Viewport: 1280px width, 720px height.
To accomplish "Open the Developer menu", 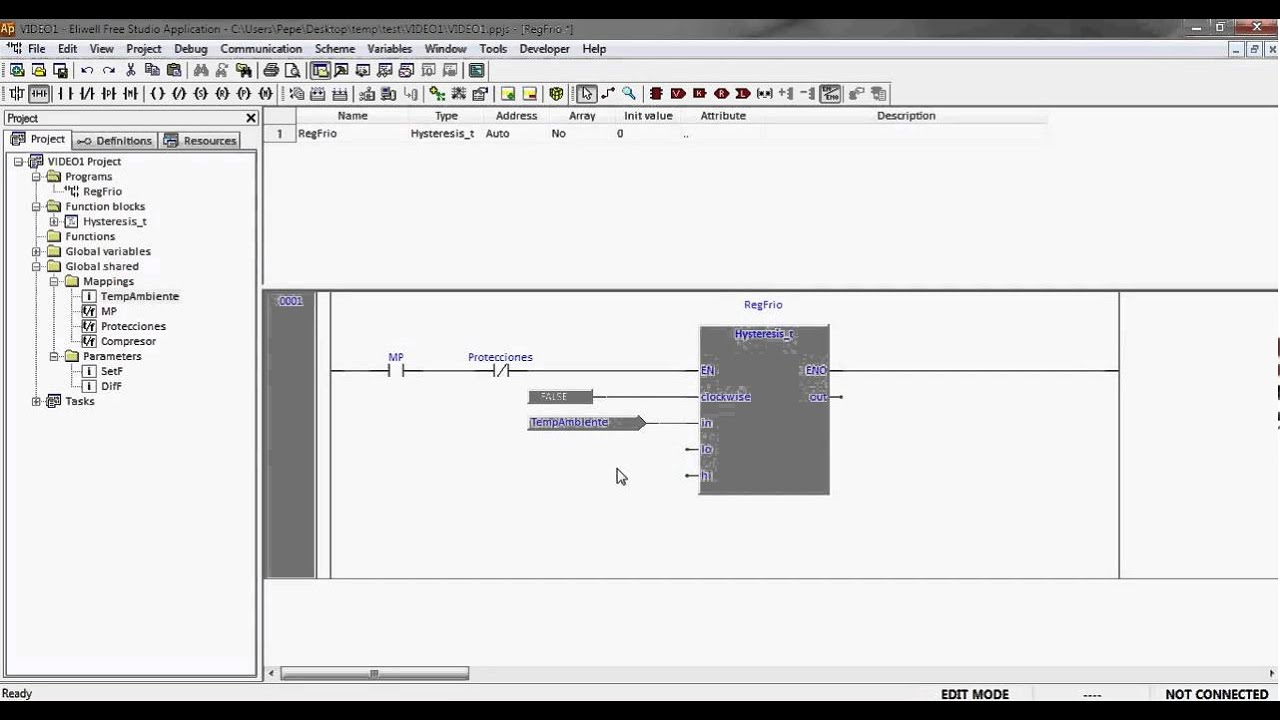I will pos(544,48).
